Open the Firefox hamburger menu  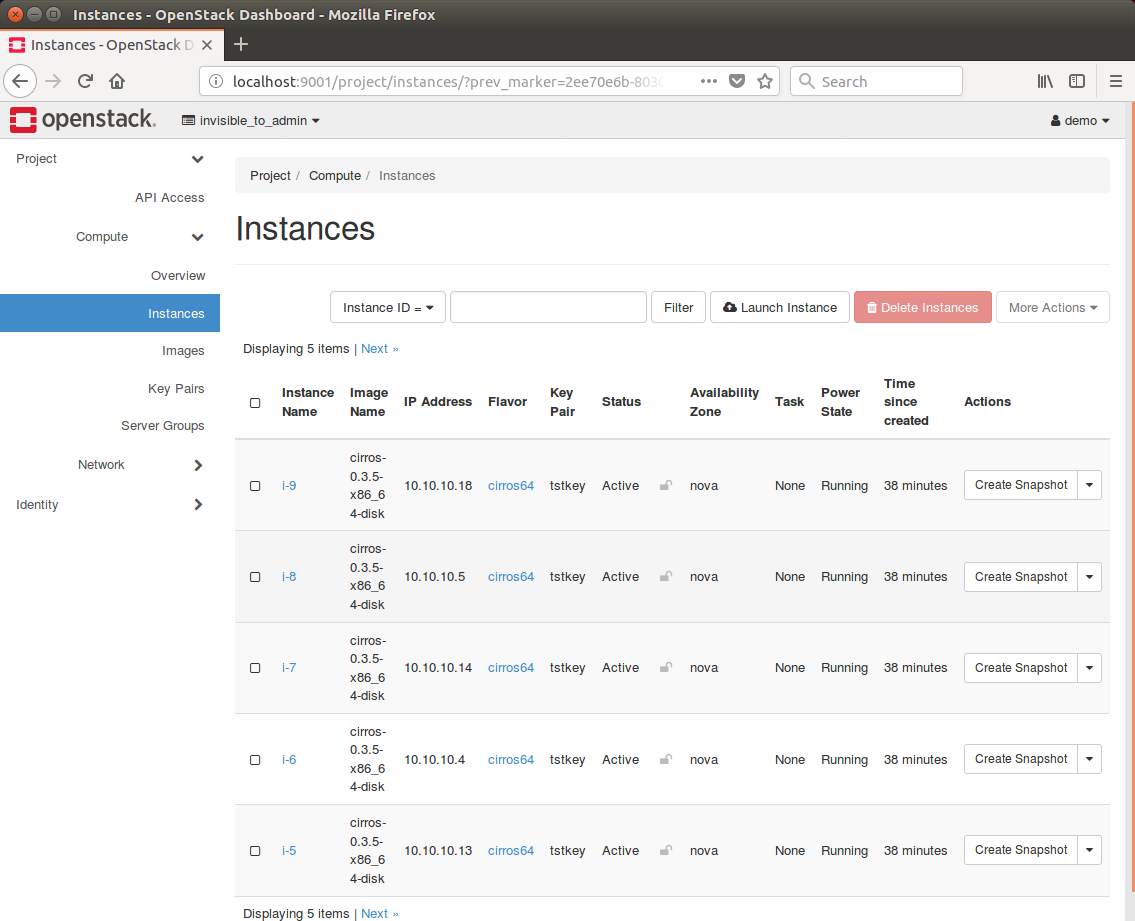[1116, 81]
